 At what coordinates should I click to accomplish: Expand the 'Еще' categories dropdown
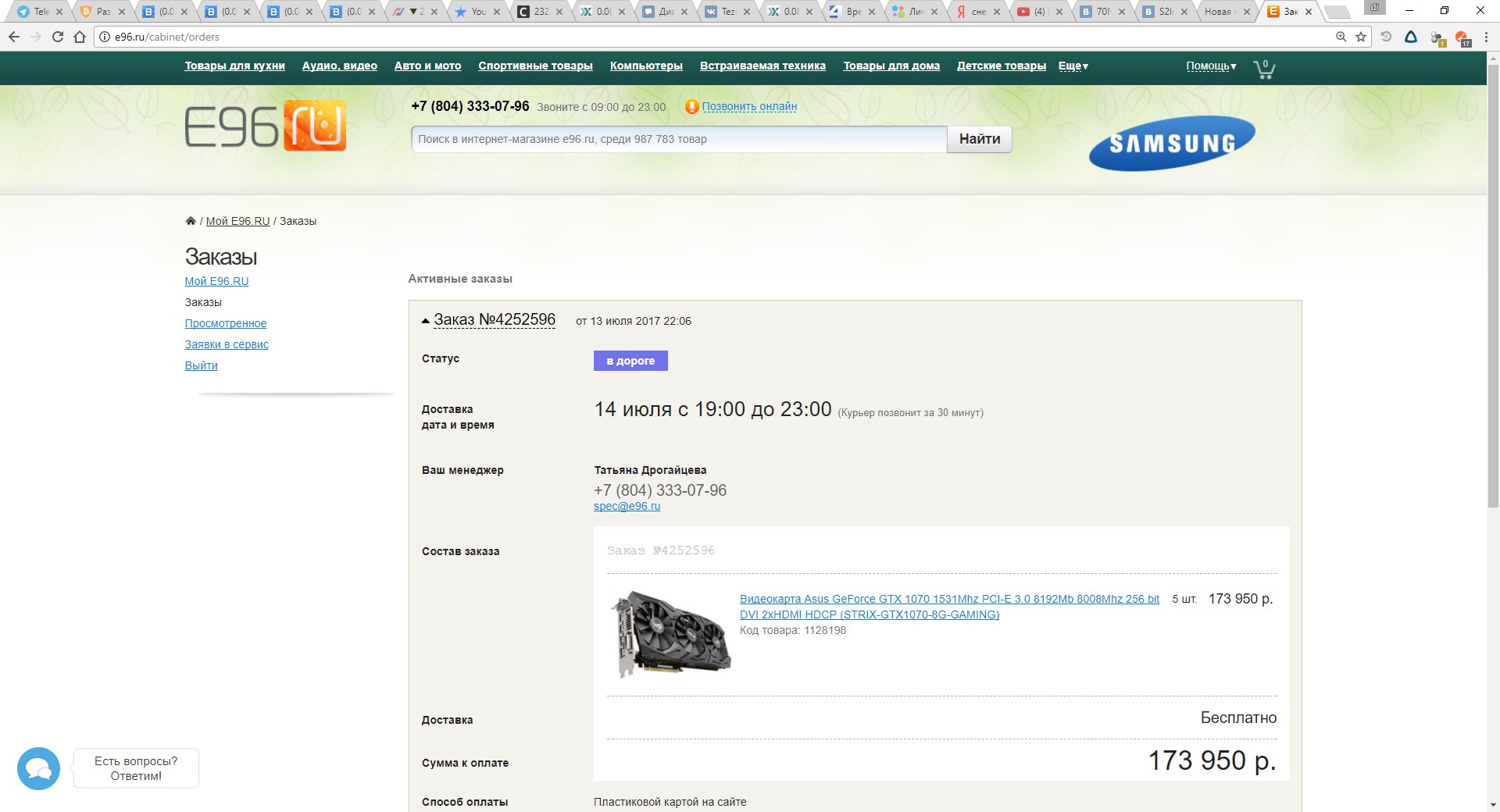click(x=1073, y=66)
